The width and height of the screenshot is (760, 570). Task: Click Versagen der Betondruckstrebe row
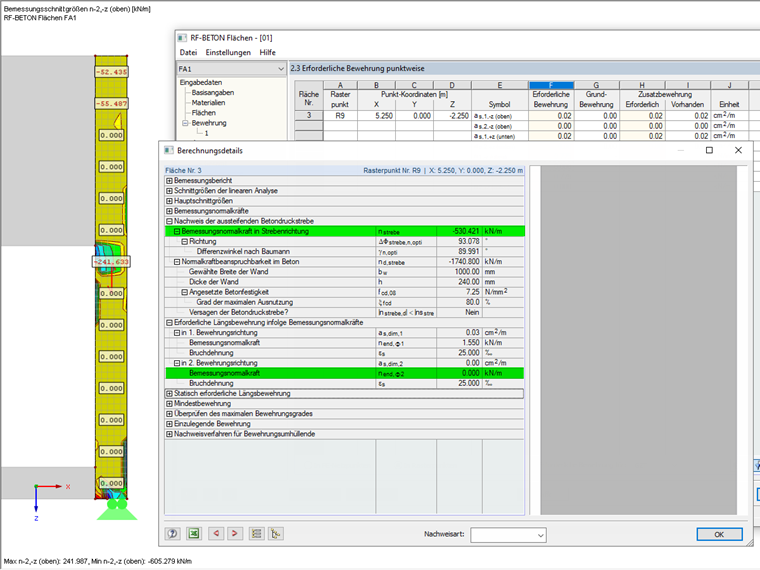[344, 313]
